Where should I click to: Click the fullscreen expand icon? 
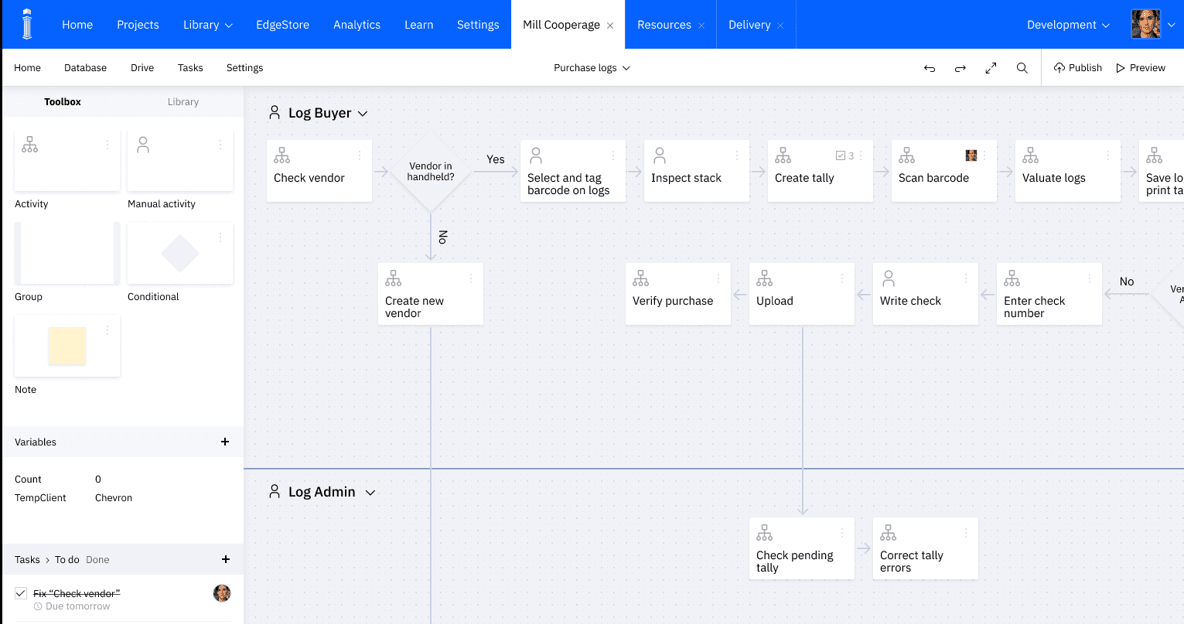pyautogui.click(x=990, y=68)
